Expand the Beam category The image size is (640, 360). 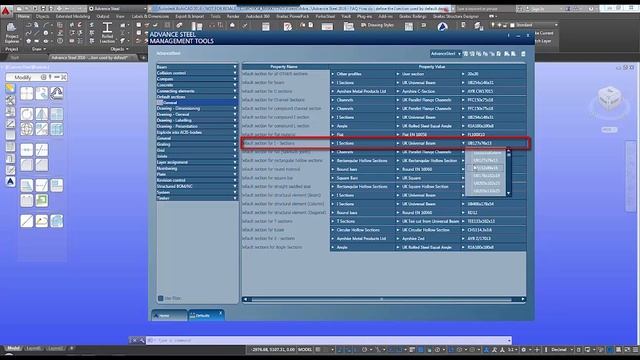[235, 67]
